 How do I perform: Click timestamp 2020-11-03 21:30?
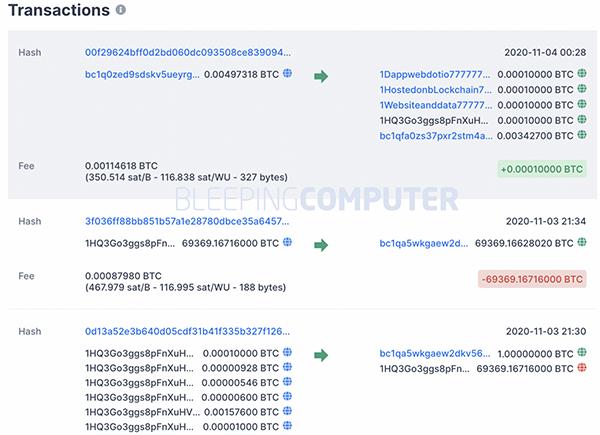[546, 331]
